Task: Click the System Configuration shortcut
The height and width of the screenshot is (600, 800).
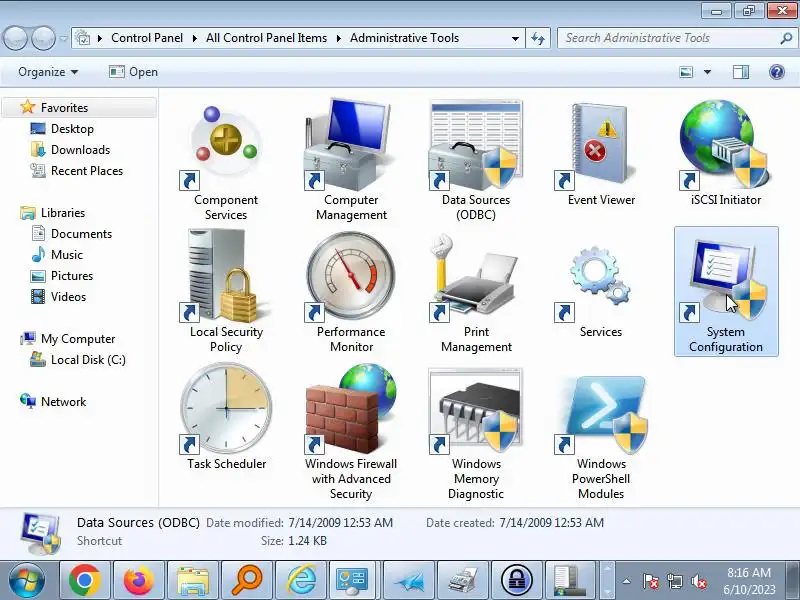Action: (x=726, y=292)
